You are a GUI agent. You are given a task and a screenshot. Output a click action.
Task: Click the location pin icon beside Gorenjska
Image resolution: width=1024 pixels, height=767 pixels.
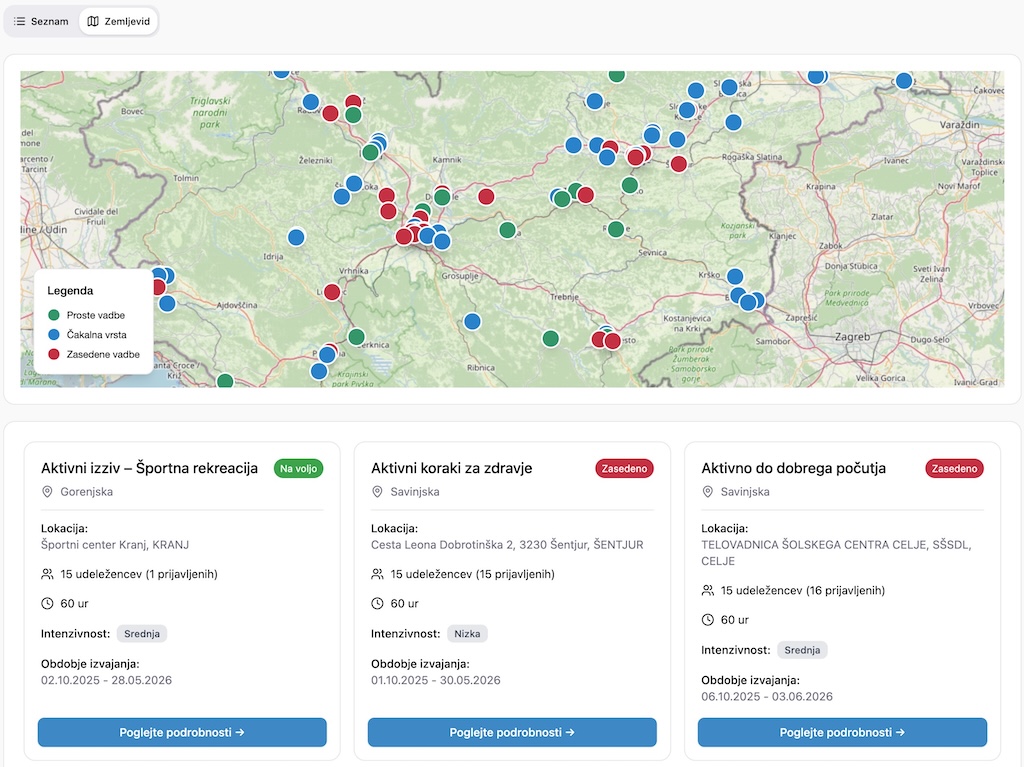(x=47, y=492)
